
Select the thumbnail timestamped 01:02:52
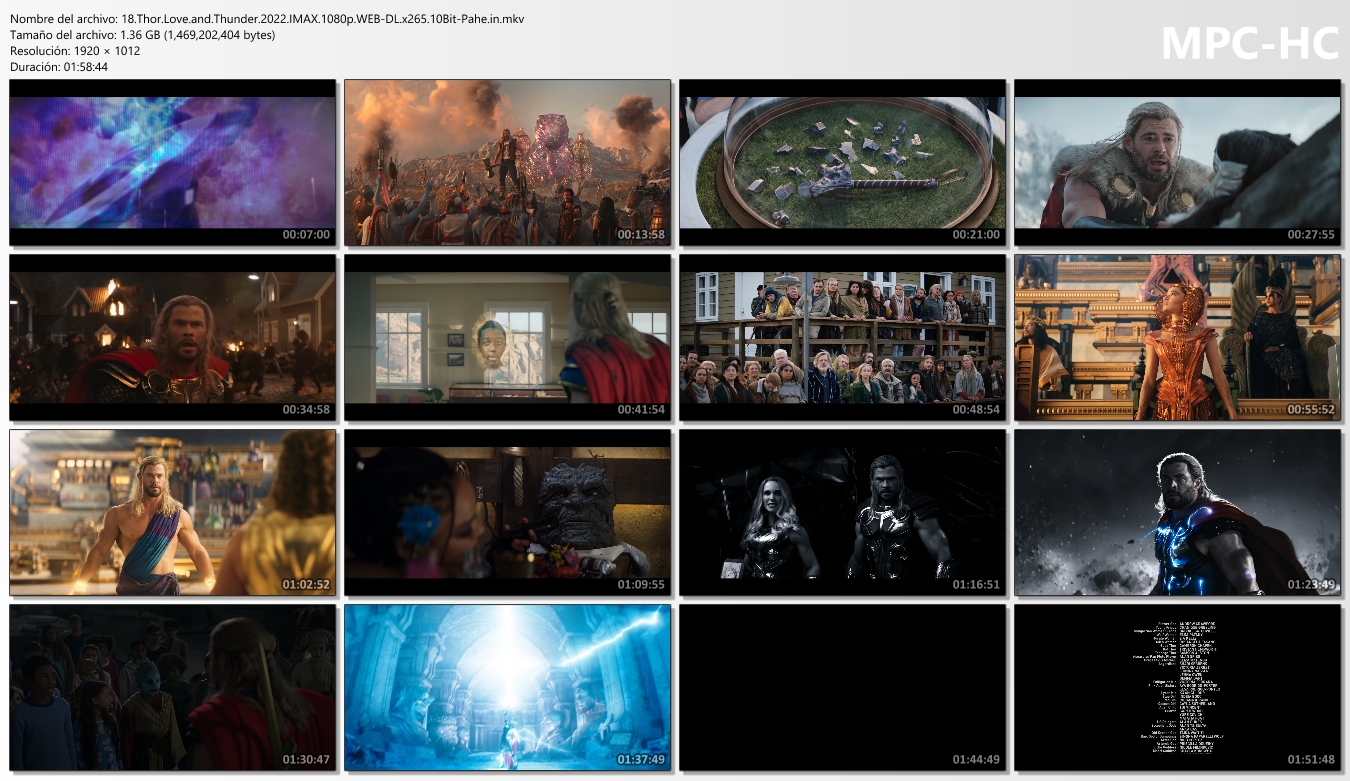point(172,513)
